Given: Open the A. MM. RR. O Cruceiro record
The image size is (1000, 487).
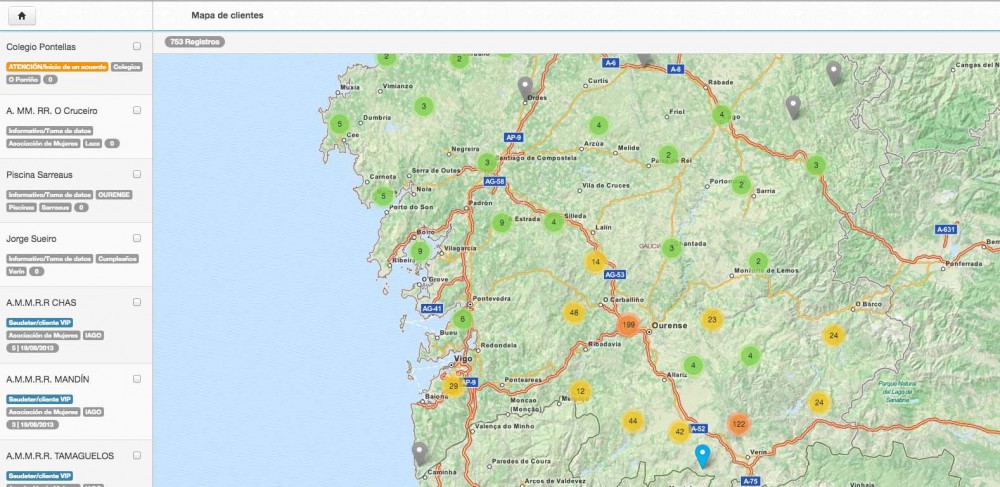Looking at the screenshot, I should pos(46,111).
